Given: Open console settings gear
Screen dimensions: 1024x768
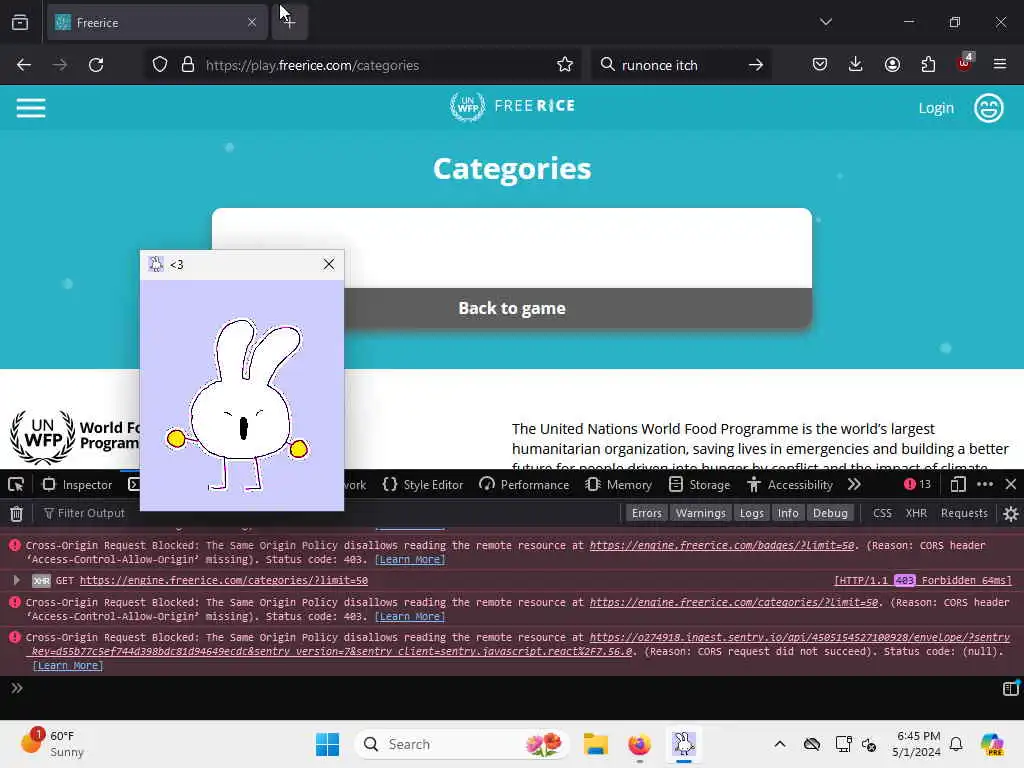Looking at the screenshot, I should pyautogui.click(x=1011, y=514).
